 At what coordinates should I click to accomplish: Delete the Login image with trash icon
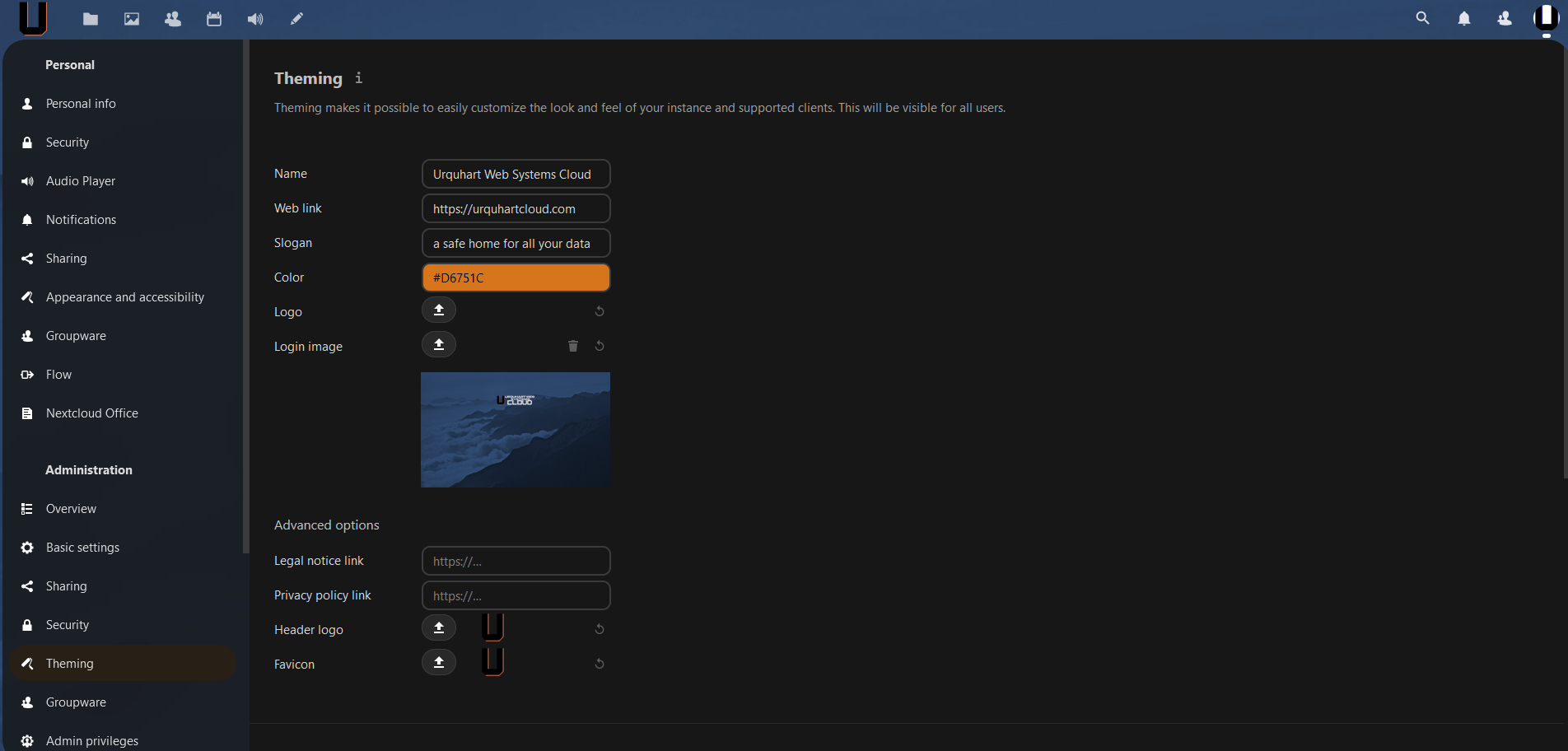pos(573,346)
